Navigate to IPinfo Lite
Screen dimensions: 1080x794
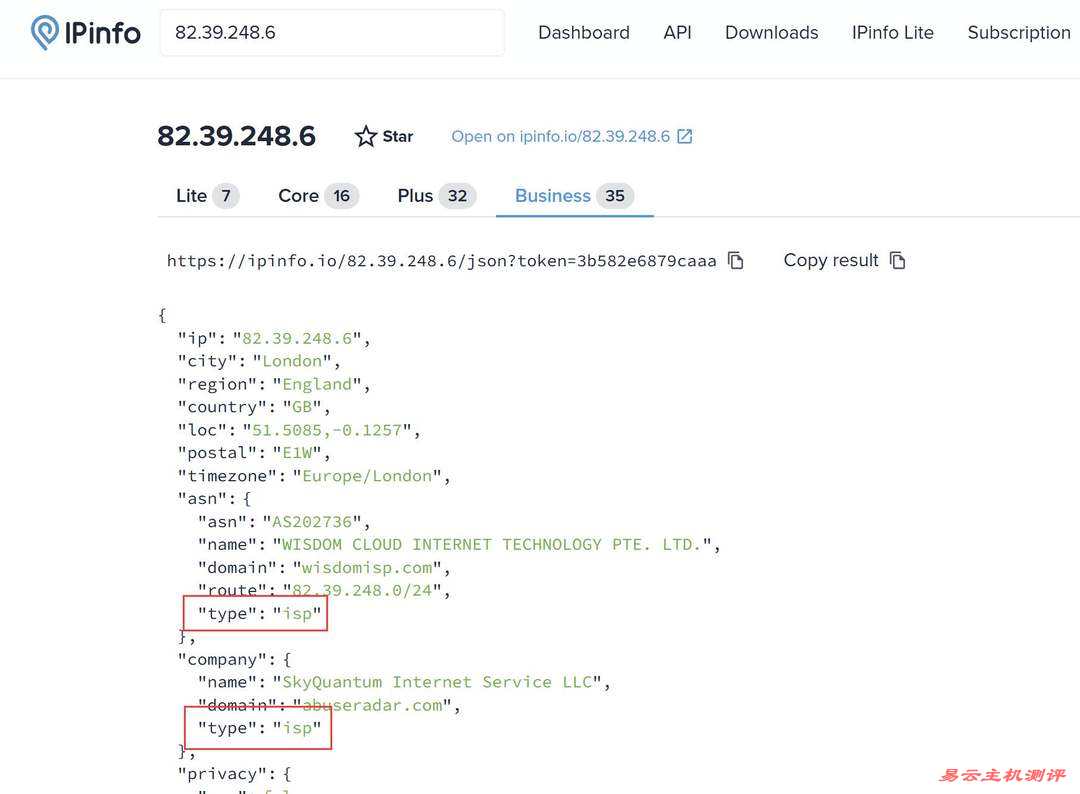click(892, 33)
